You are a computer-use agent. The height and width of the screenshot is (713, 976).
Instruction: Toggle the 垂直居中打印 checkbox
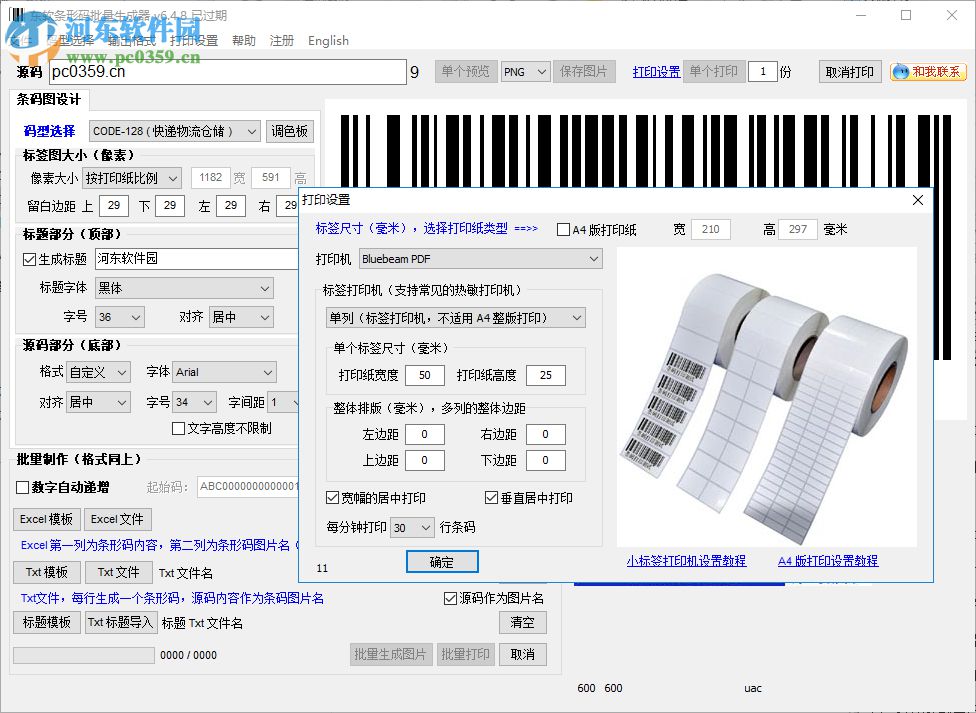[x=492, y=499]
